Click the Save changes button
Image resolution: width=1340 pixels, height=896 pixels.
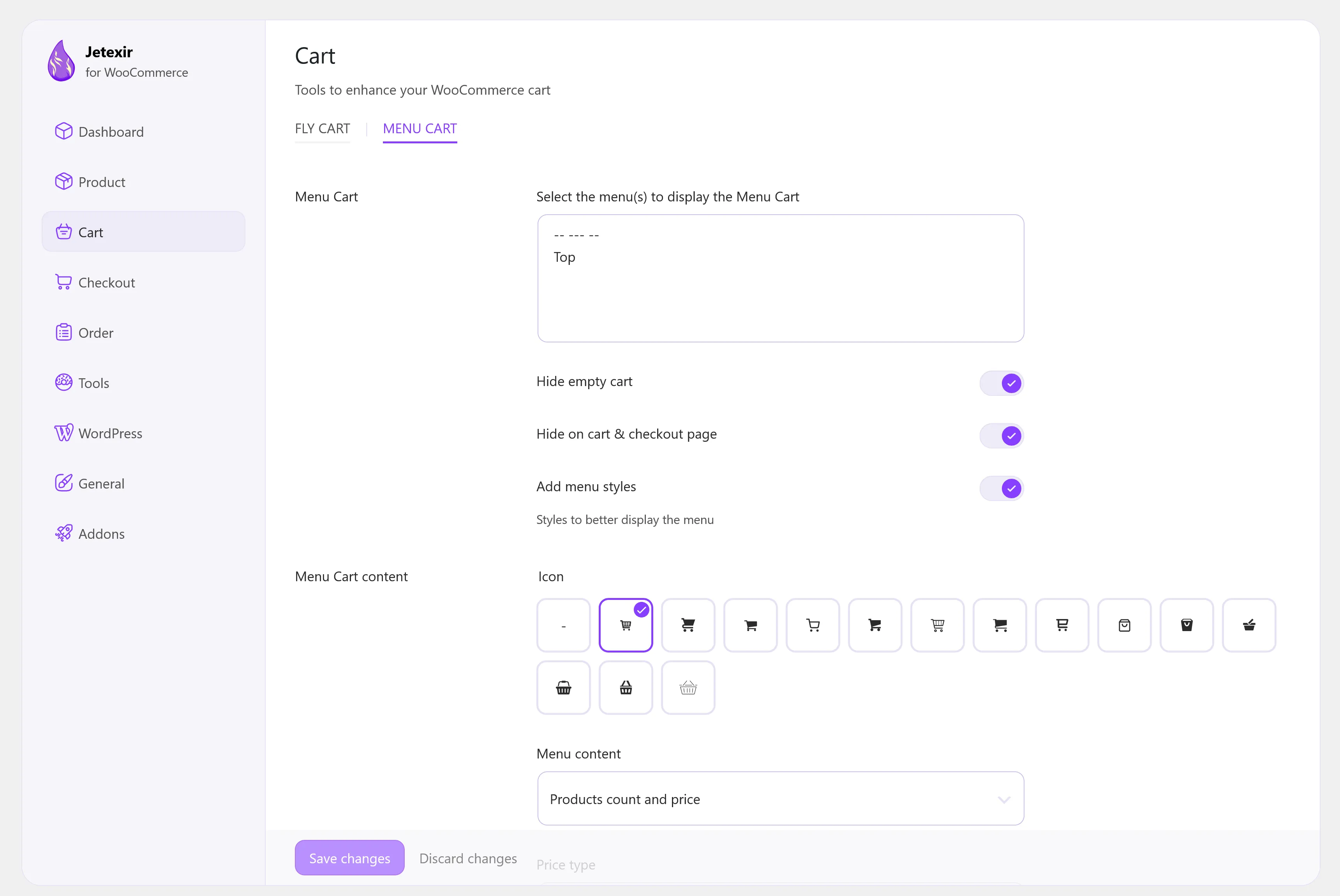[x=350, y=858]
